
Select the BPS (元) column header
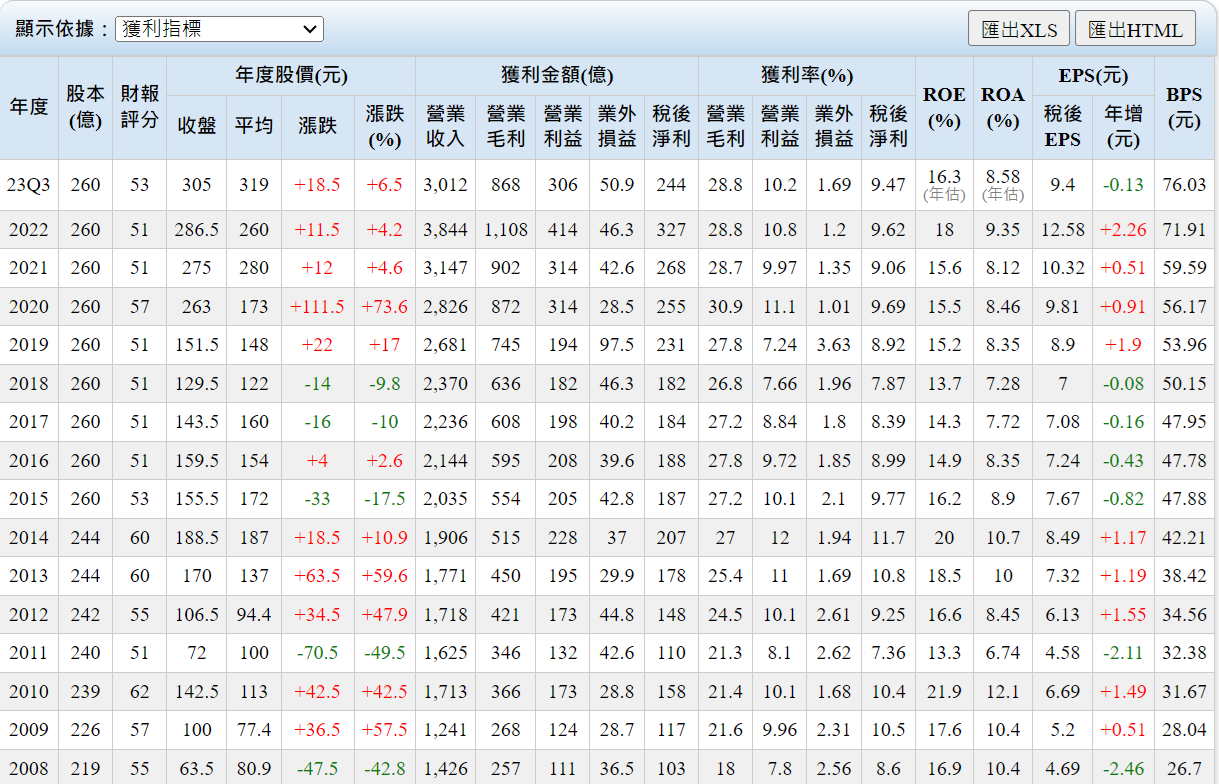coord(1184,107)
